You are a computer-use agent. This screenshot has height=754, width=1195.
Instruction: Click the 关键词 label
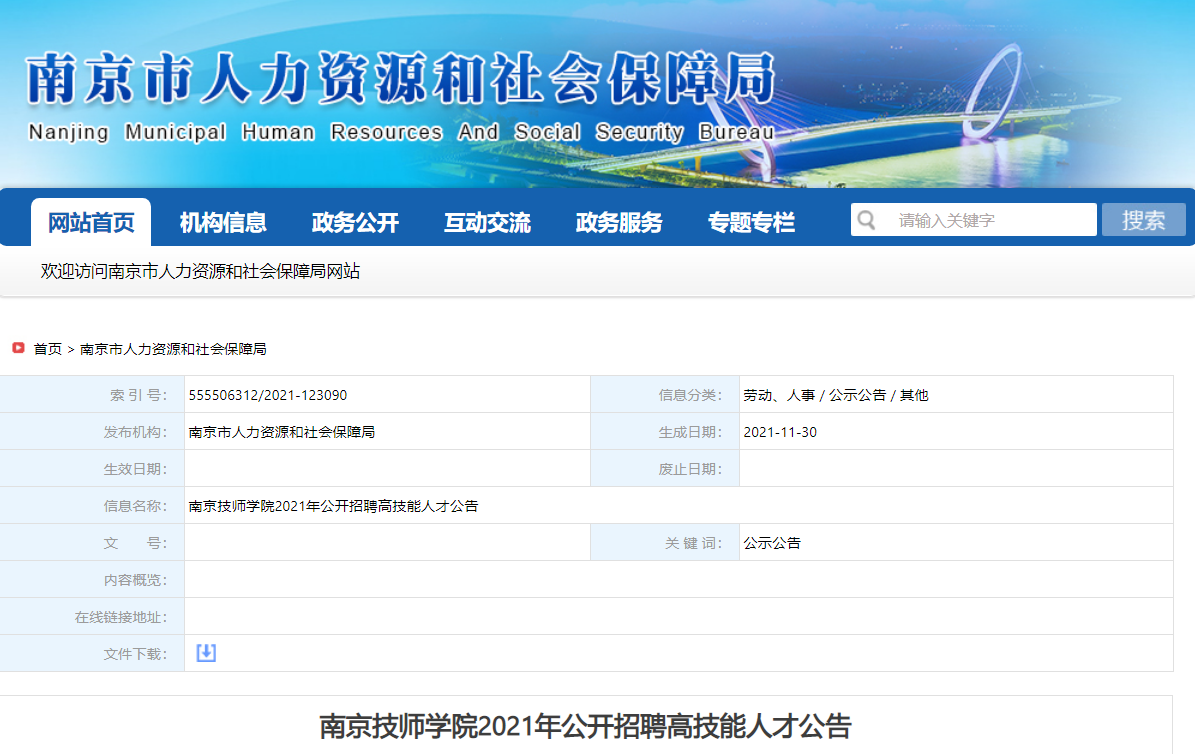(693, 543)
